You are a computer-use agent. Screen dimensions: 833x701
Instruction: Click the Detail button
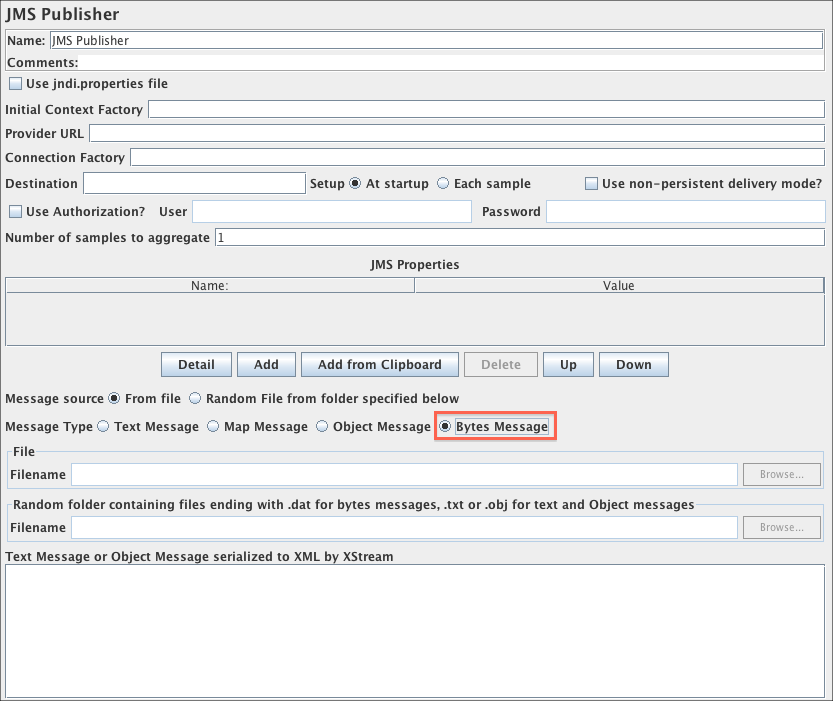point(196,365)
